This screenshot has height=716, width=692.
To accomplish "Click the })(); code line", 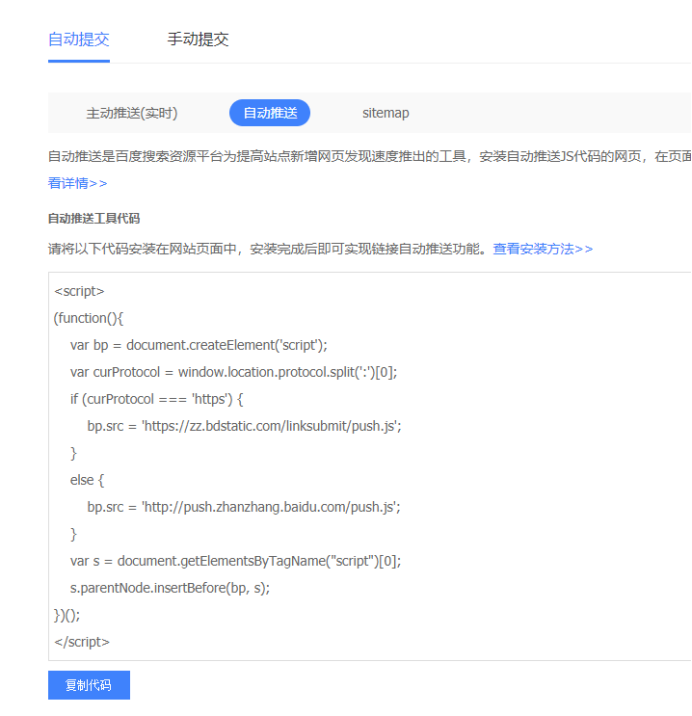I will click(67, 615).
